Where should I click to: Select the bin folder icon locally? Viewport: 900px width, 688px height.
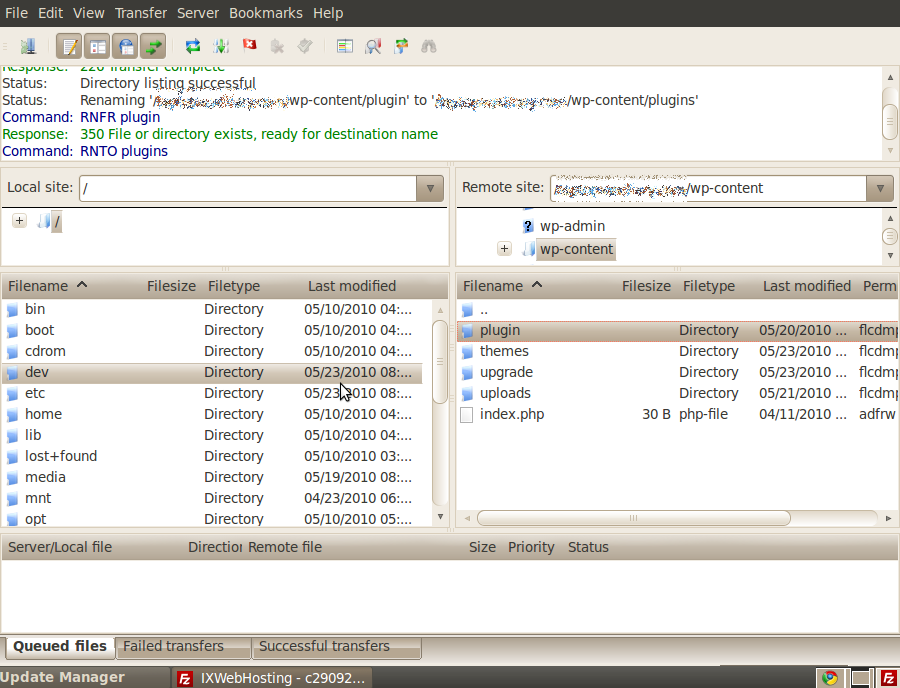pos(13,310)
